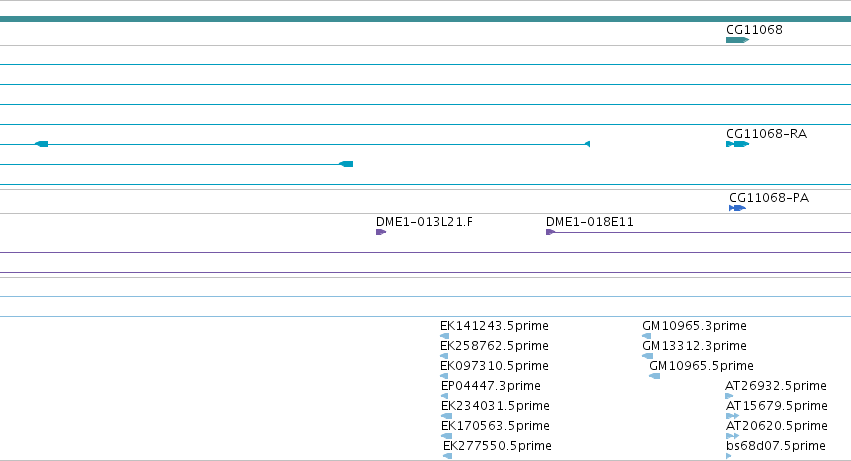Click the CG11068 gene arrow glyph

pyautogui.click(x=738, y=40)
